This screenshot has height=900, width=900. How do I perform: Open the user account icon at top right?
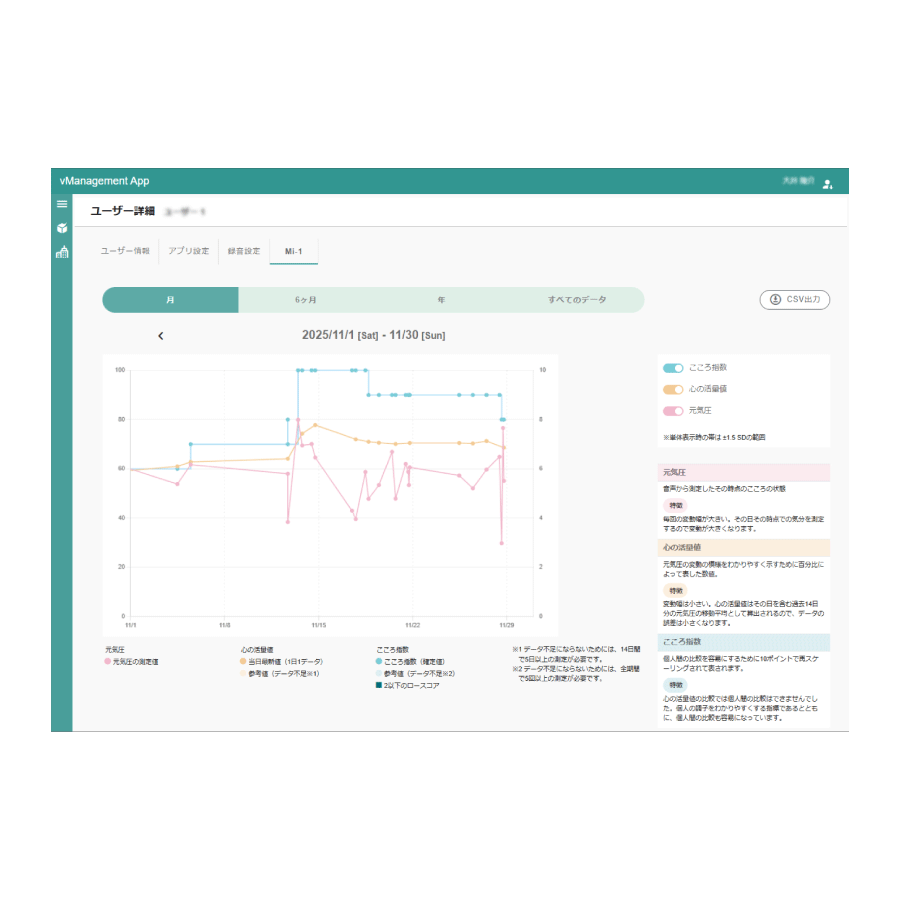(x=827, y=183)
